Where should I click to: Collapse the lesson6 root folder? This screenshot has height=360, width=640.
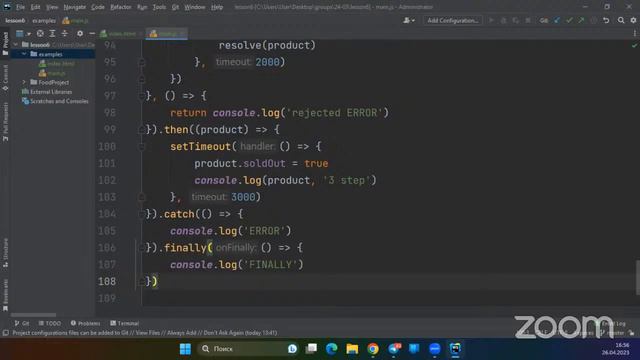coord(16,44)
